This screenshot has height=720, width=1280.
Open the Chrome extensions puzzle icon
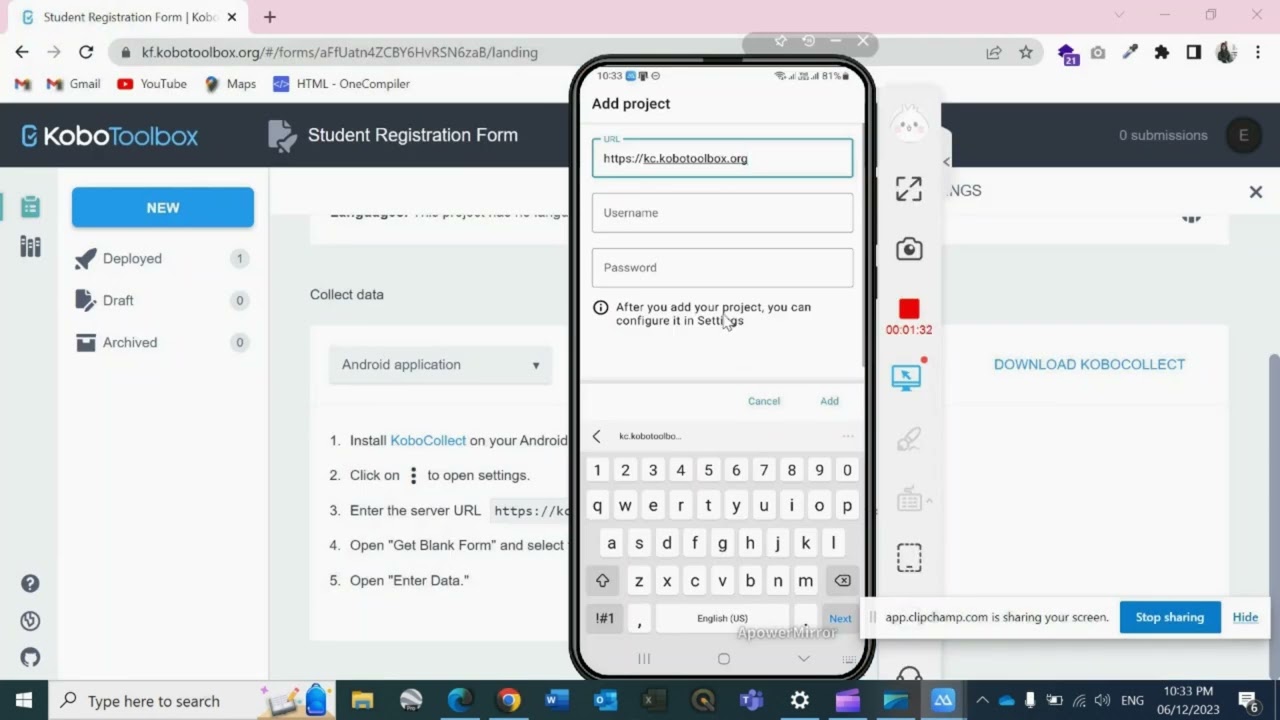(1162, 52)
